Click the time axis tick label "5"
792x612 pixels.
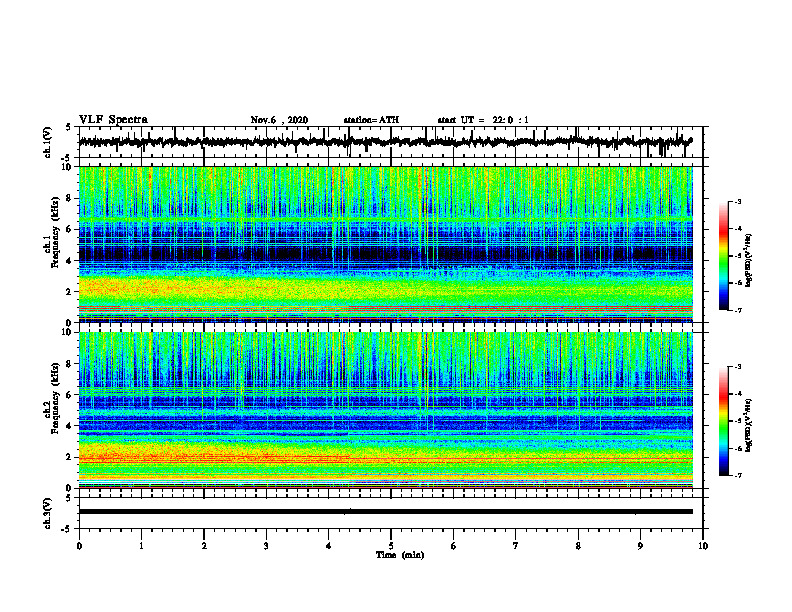(x=391, y=546)
